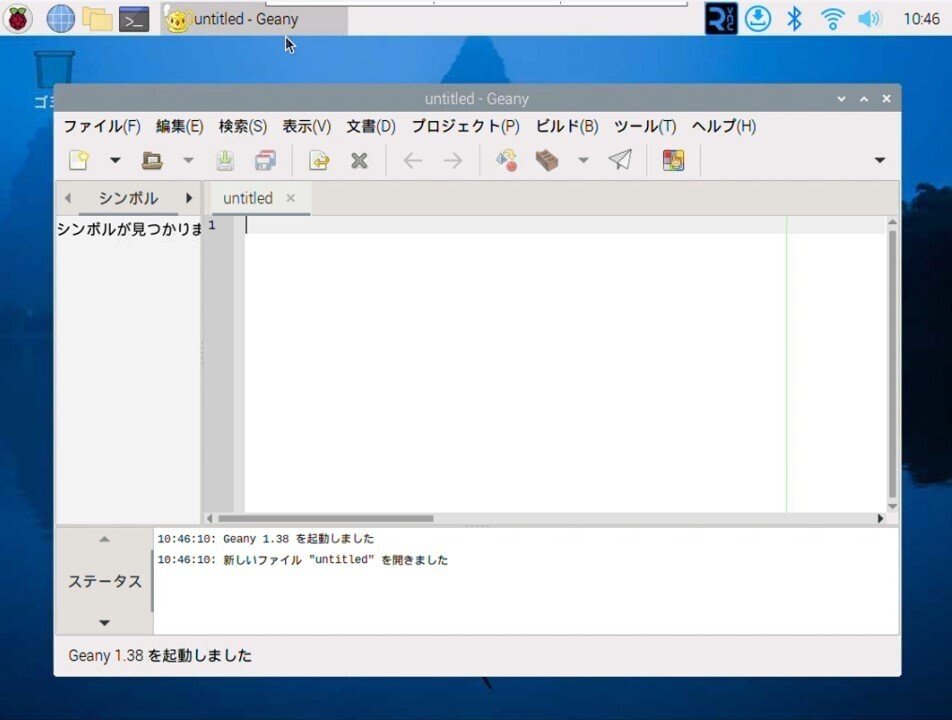Open the 検索(S) menu
The width and height of the screenshot is (952, 720).
[243, 126]
